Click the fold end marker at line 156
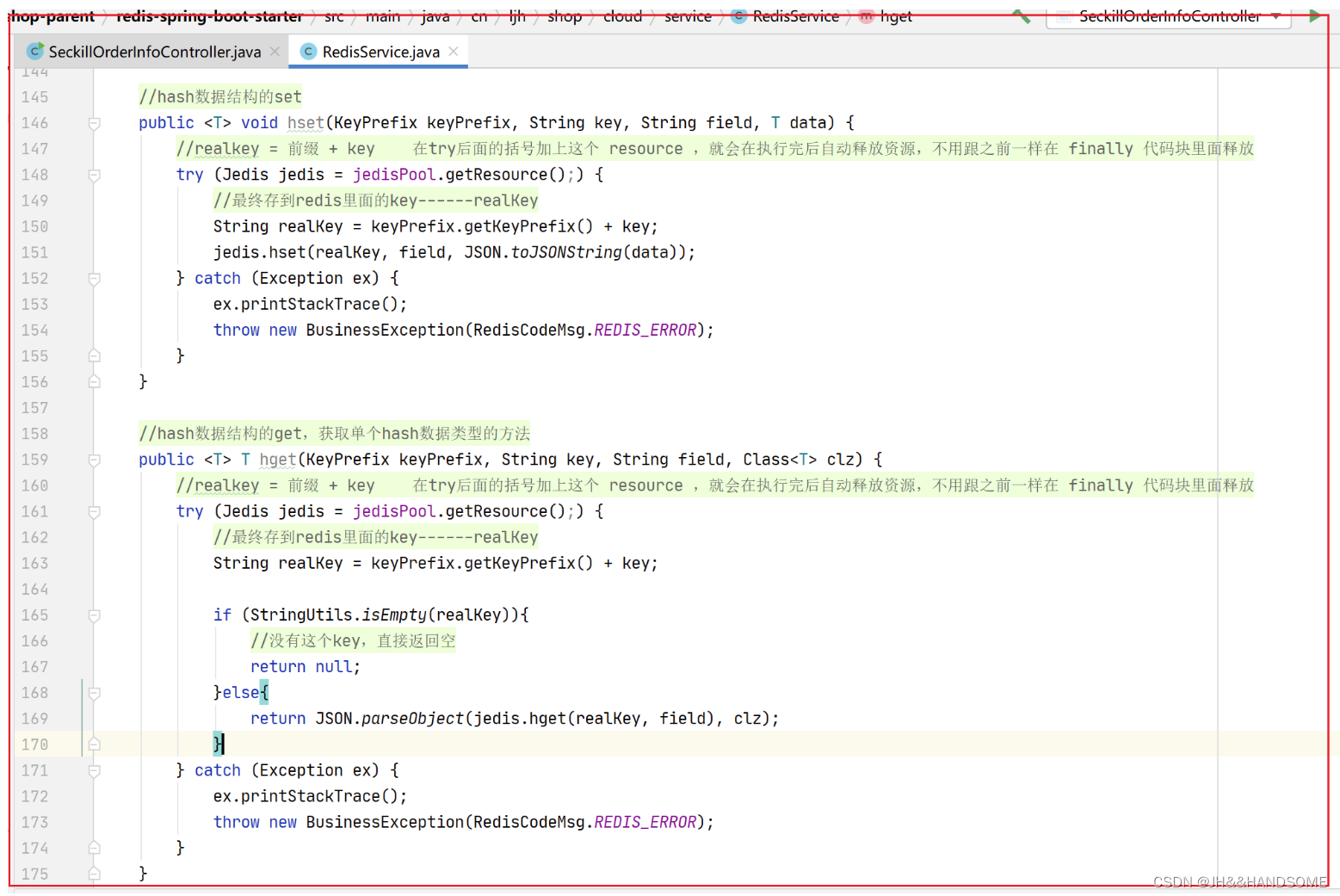 (x=95, y=381)
